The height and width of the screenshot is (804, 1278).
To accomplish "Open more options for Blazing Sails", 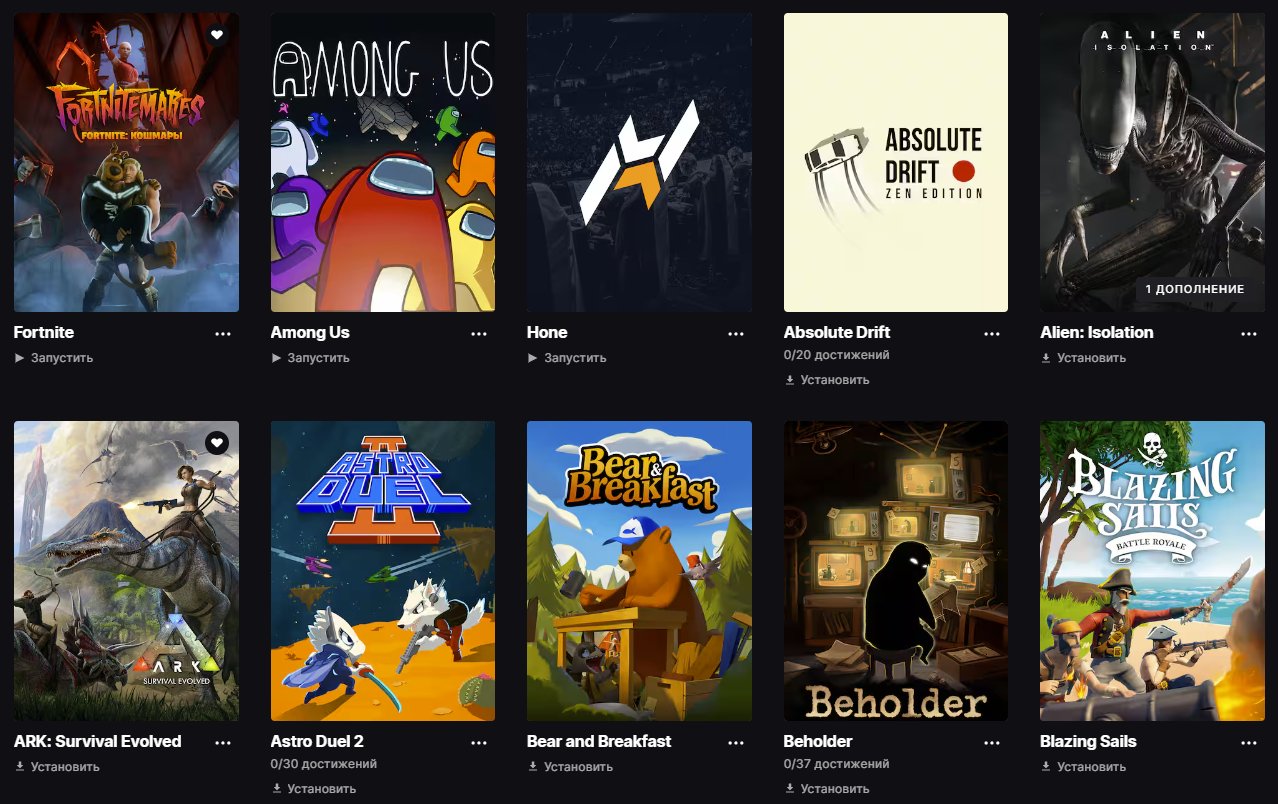I will pyautogui.click(x=1249, y=742).
